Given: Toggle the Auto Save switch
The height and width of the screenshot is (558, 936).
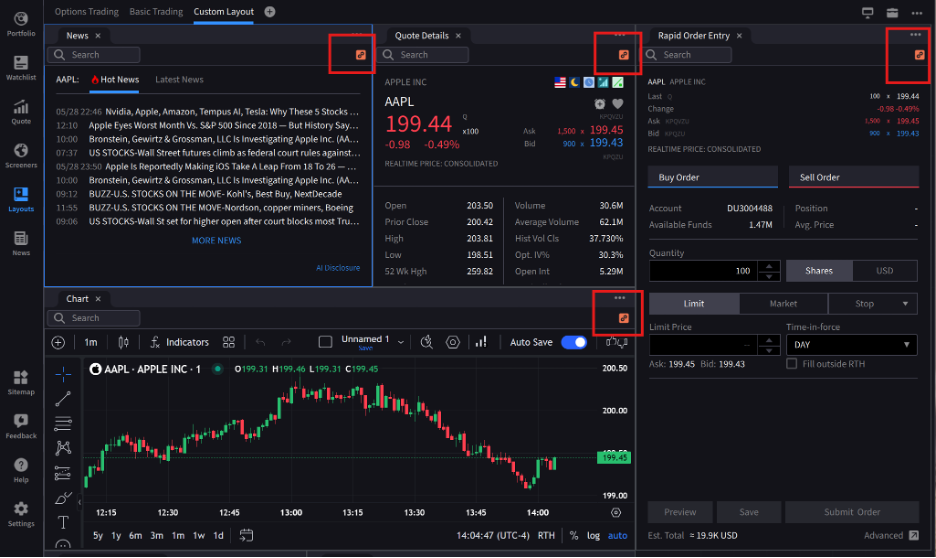Looking at the screenshot, I should [x=574, y=342].
